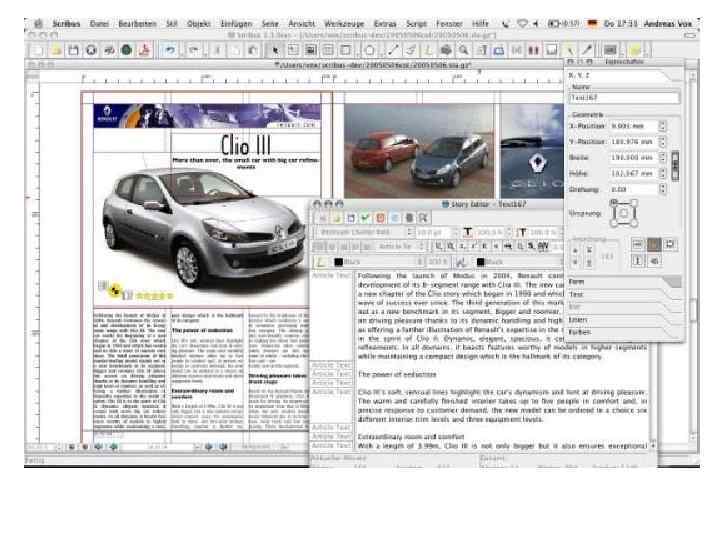Select the Insert Image Frame tool
This screenshot has height=540, width=720.
tap(310, 50)
